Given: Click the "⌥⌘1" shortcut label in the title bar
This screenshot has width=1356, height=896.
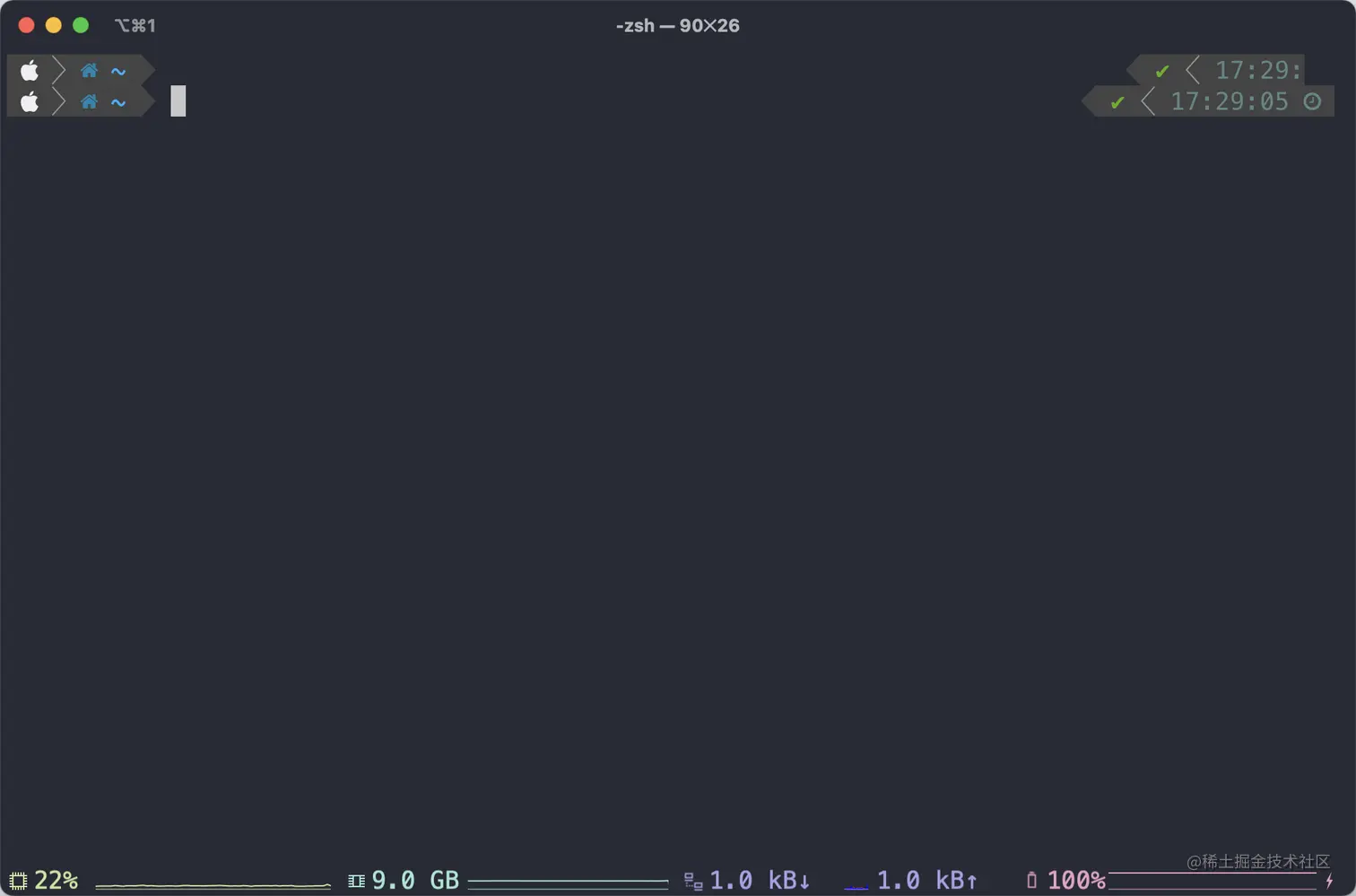Looking at the screenshot, I should [135, 25].
